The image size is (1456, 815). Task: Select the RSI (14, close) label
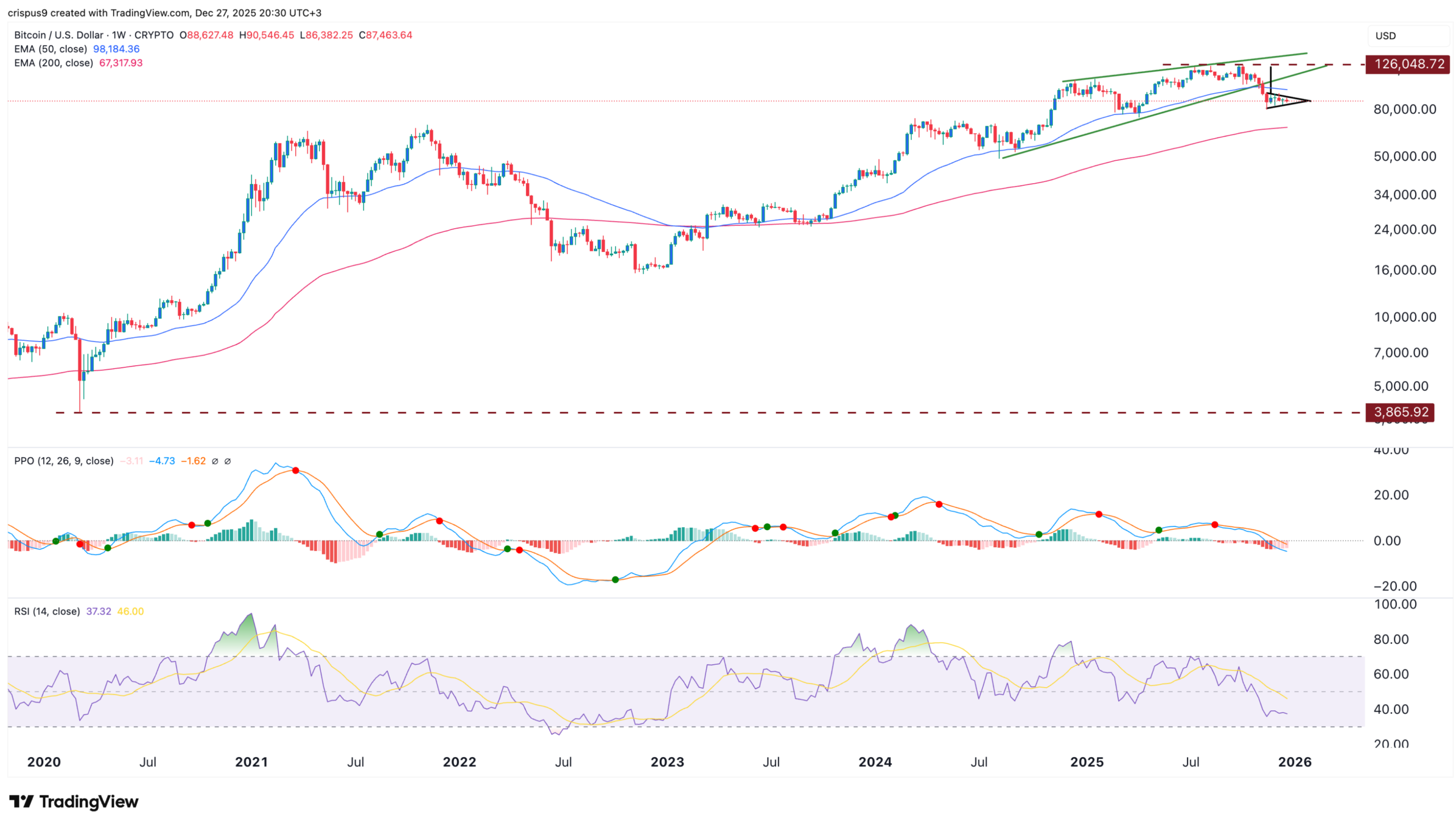47,611
